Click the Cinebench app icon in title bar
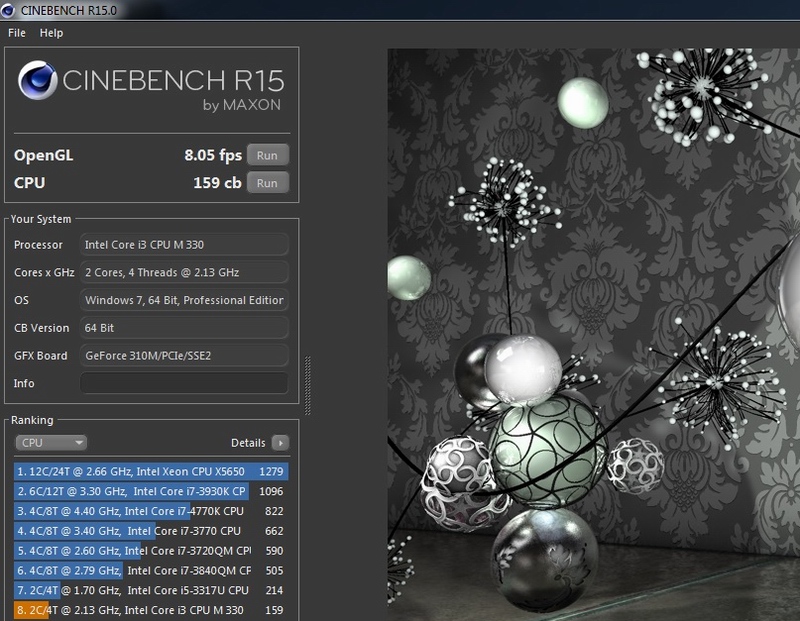This screenshot has height=621, width=800. coord(8,10)
